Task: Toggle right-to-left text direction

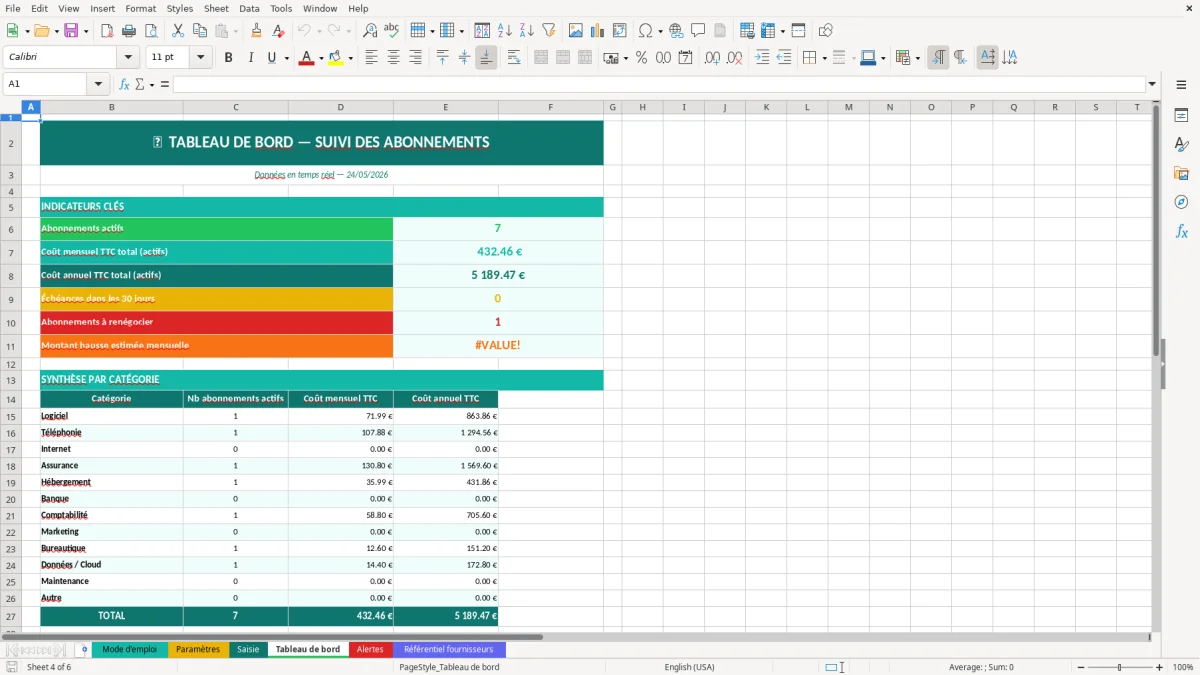Action: 959,58
